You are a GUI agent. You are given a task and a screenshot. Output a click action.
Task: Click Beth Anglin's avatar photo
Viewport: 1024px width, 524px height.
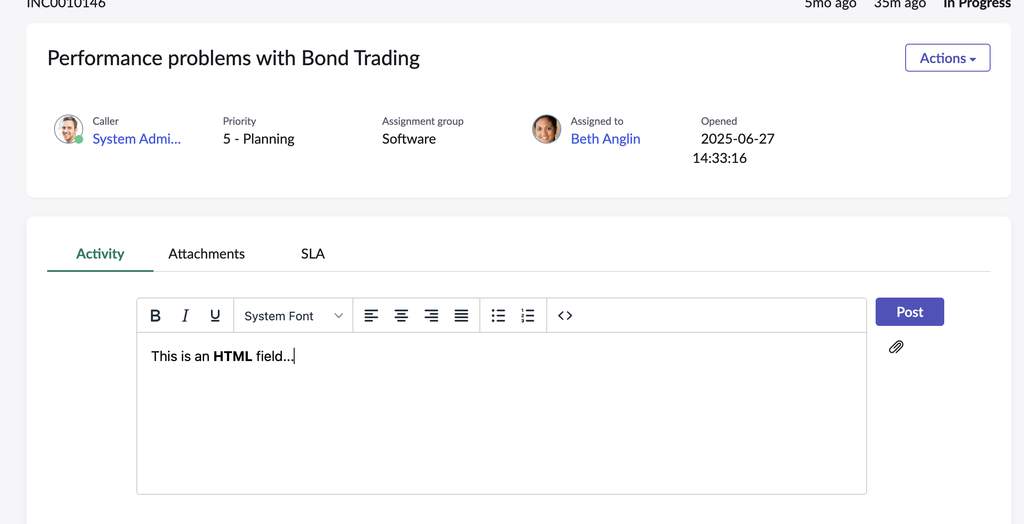547,129
